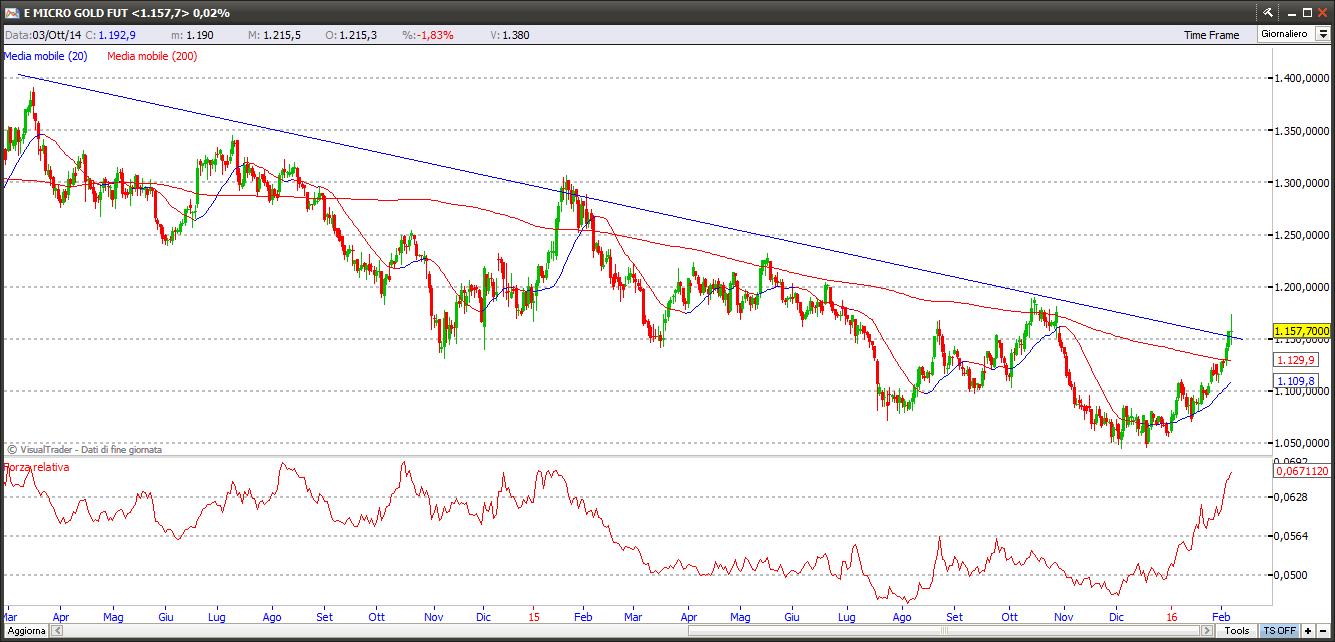Screen dimensions: 1335x642
Task: Click the chart app icon in title bar
Action: [x=11, y=12]
